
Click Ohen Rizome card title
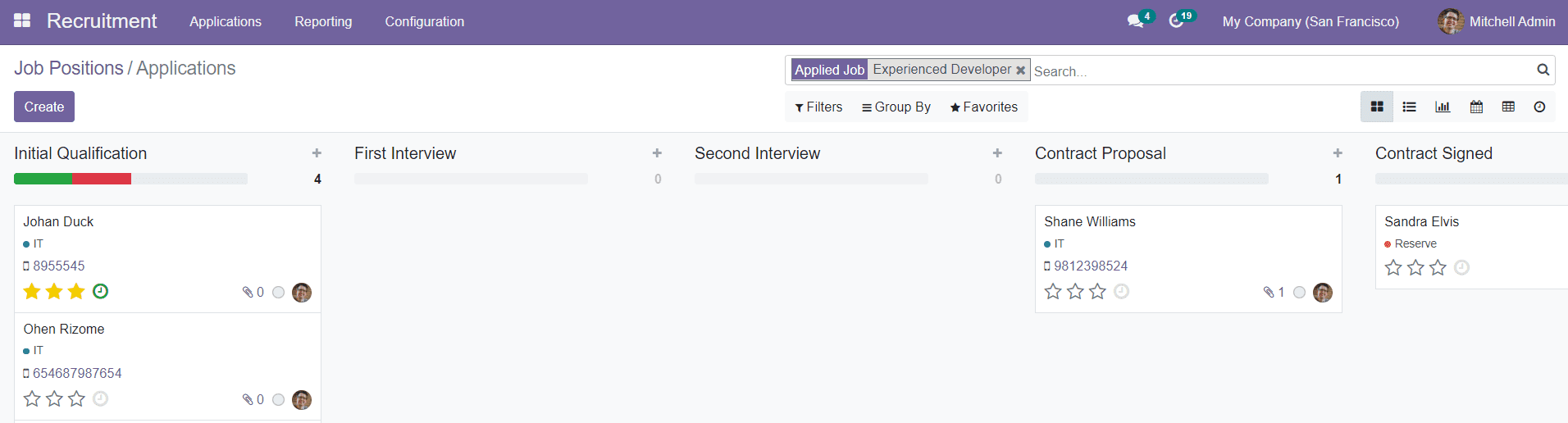[64, 329]
